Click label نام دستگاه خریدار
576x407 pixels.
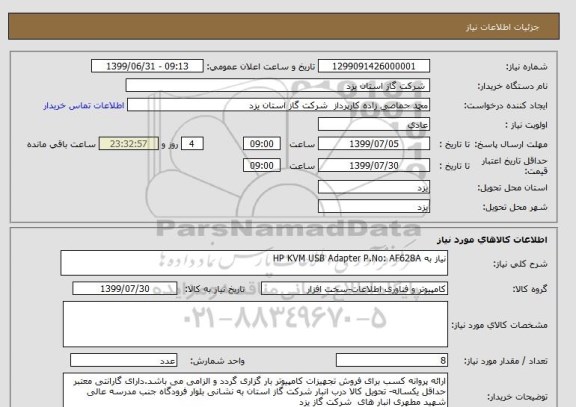click(512, 86)
